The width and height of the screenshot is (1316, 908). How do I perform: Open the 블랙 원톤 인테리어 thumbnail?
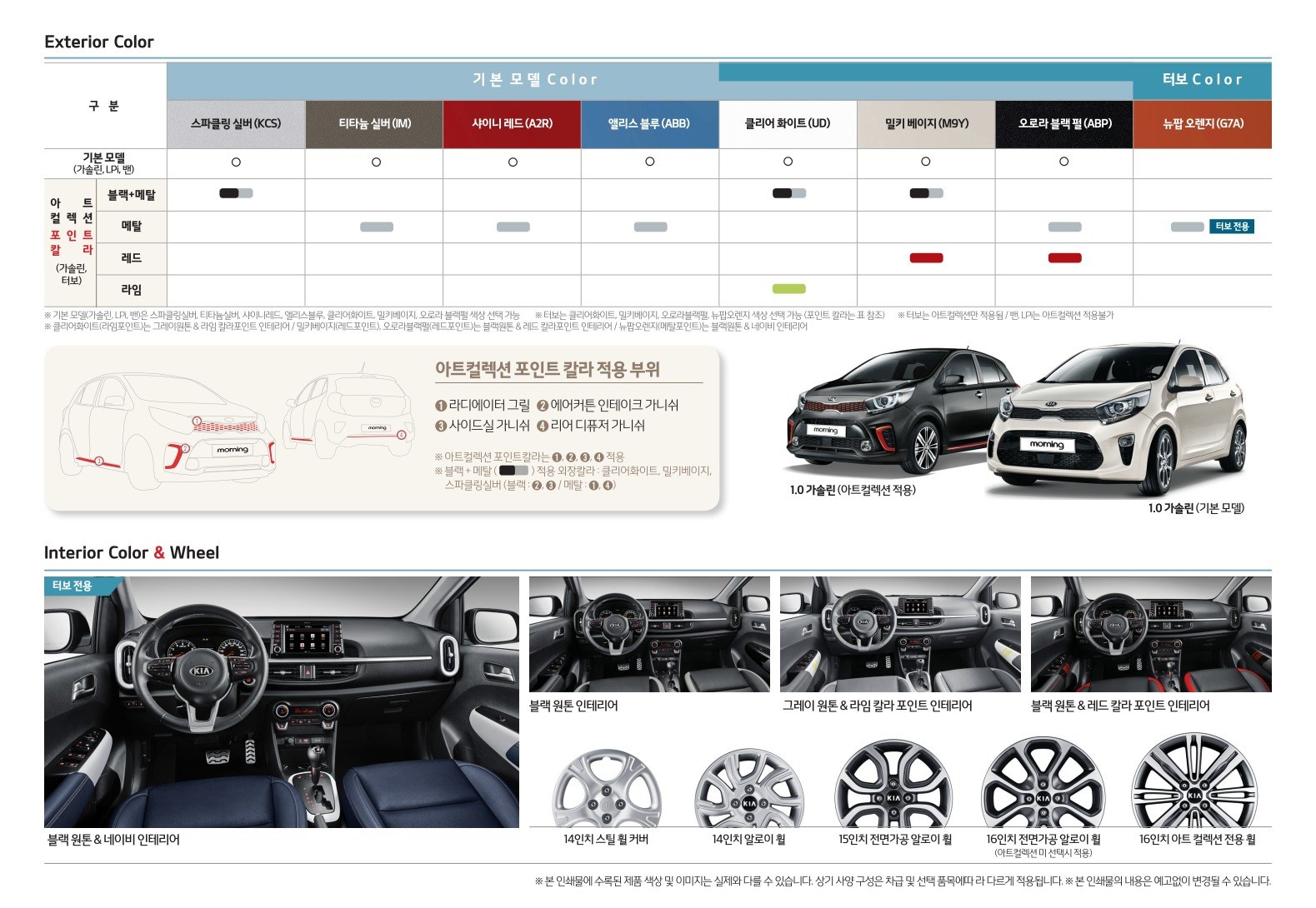649,634
